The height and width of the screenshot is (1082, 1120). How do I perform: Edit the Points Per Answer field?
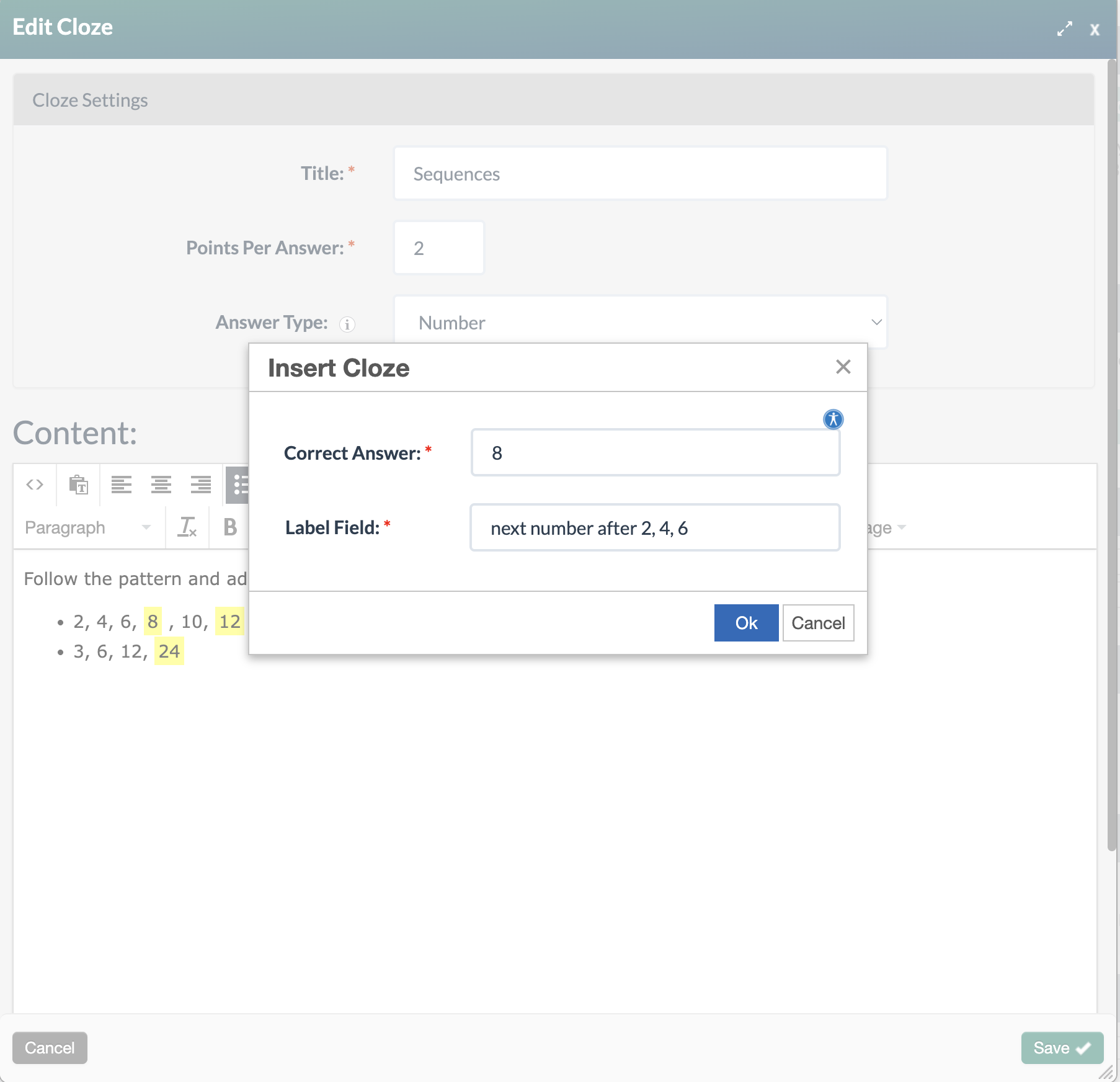(439, 248)
